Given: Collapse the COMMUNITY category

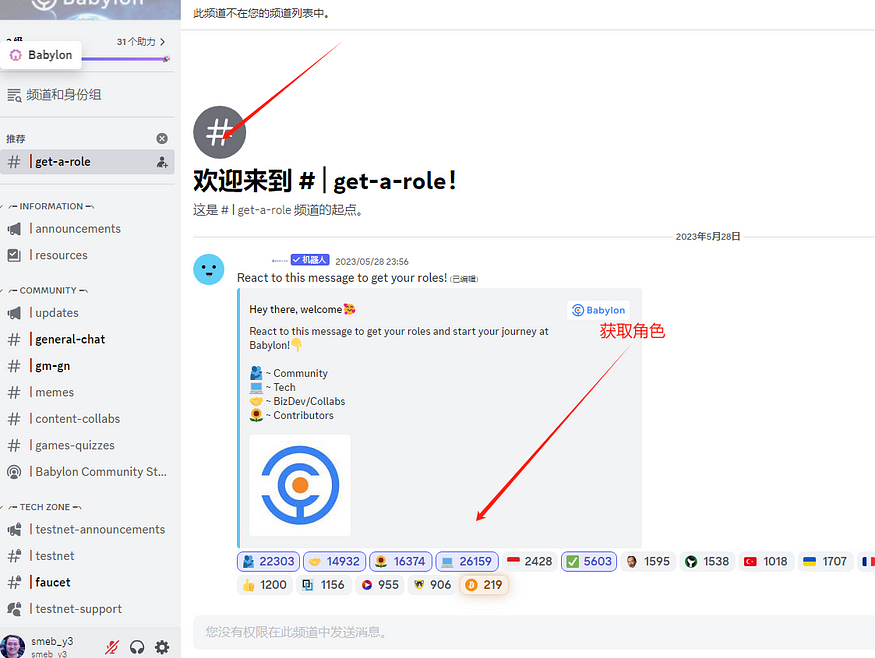Looking at the screenshot, I should (x=47, y=291).
